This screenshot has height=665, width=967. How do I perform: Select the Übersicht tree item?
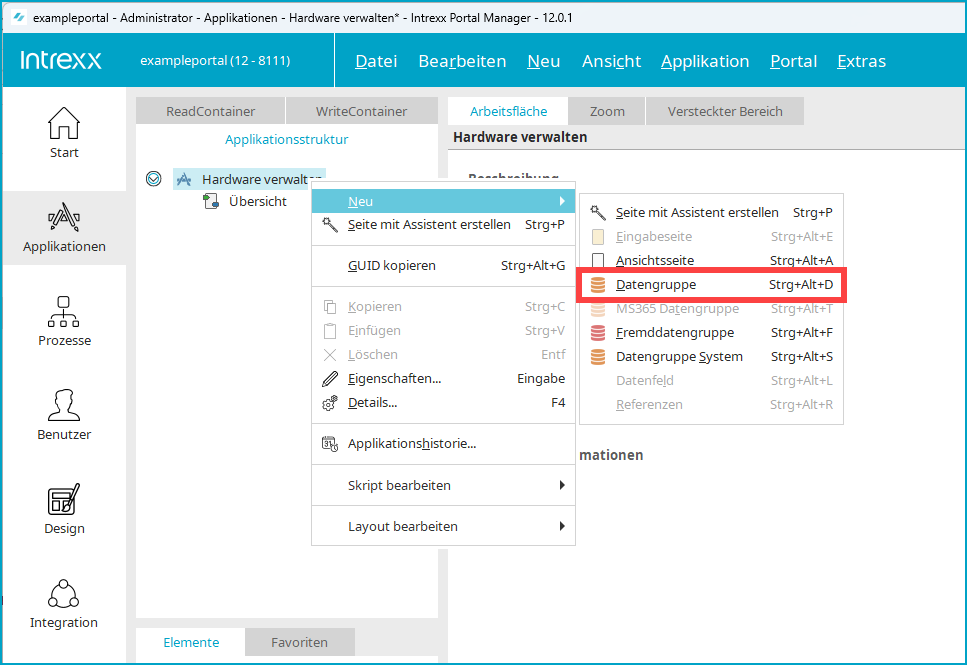[258, 201]
